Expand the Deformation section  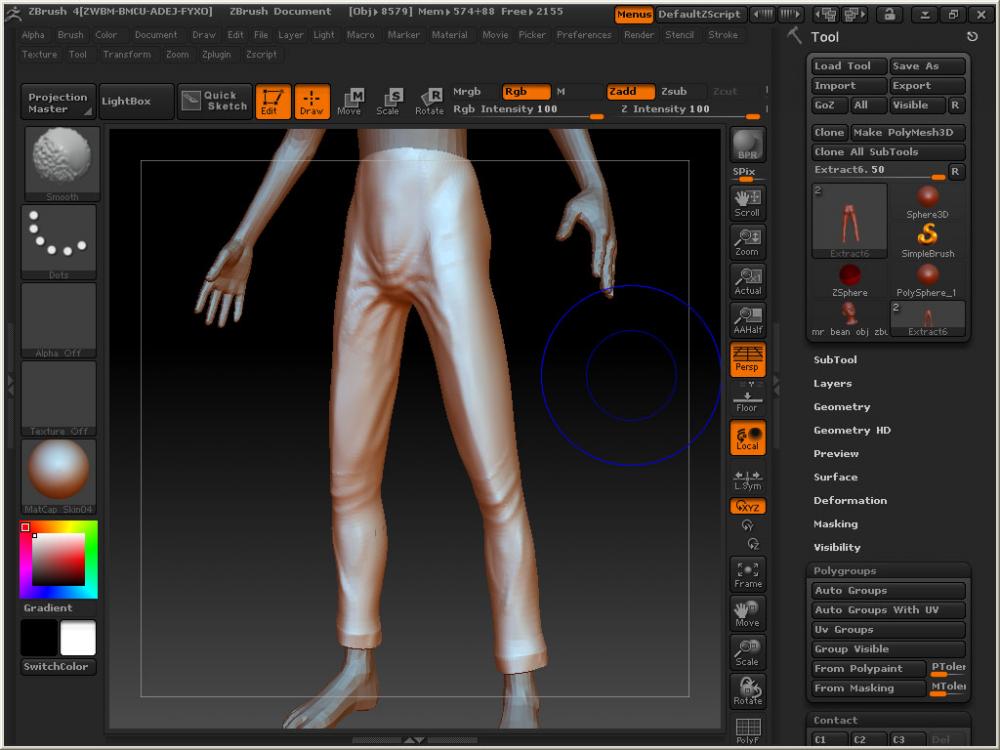[x=850, y=501]
